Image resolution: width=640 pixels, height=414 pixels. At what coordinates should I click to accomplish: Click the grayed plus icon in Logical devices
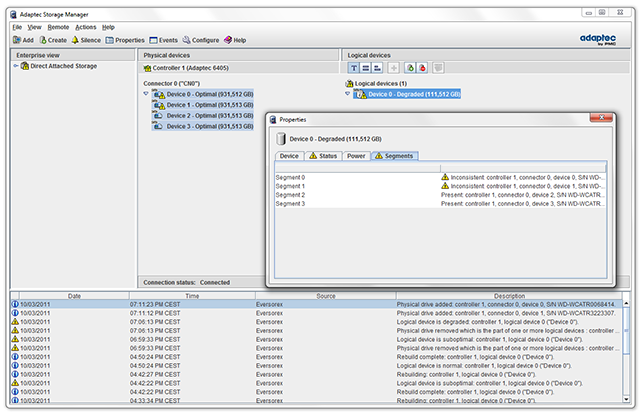coord(393,68)
